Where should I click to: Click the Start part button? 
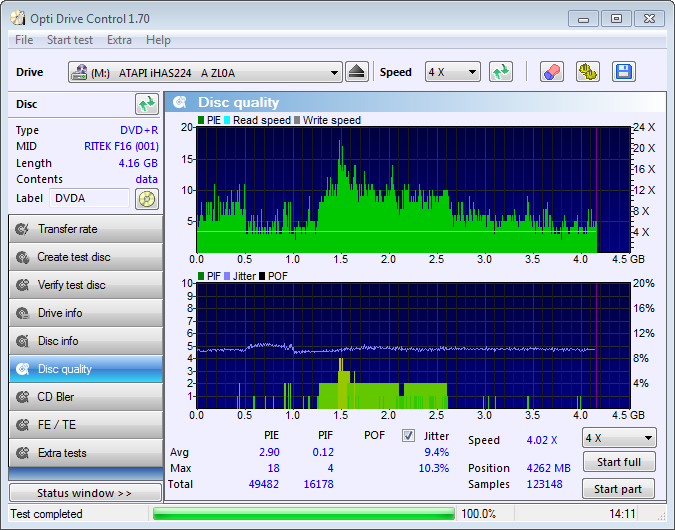point(618,489)
